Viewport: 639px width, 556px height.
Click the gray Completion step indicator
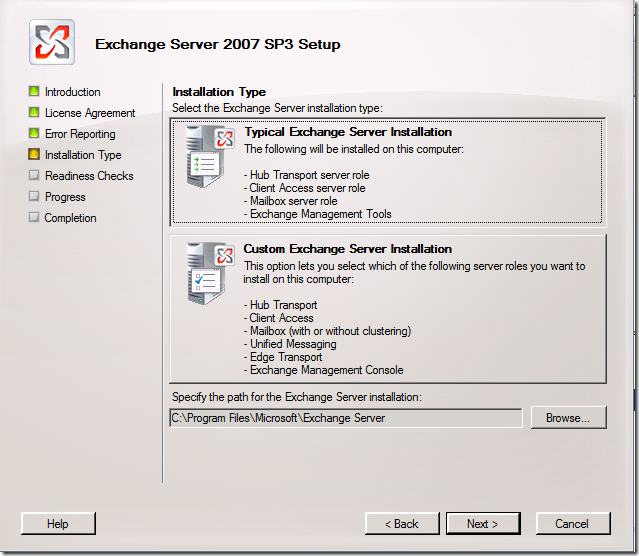34,217
